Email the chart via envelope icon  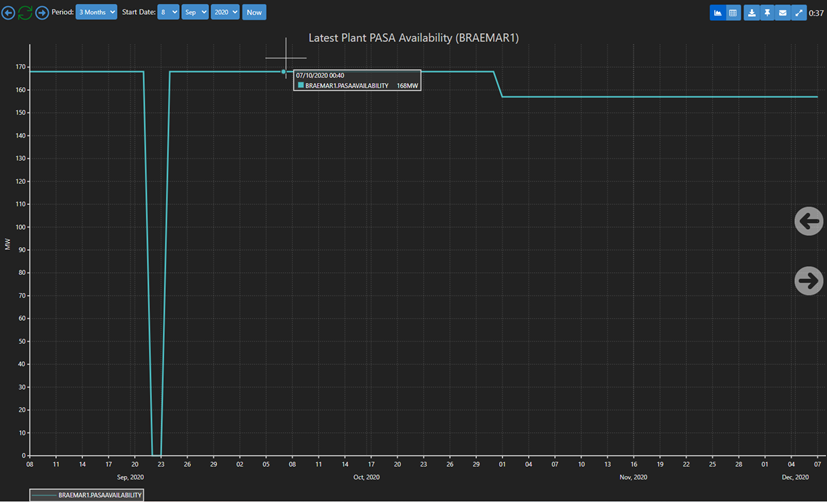783,12
